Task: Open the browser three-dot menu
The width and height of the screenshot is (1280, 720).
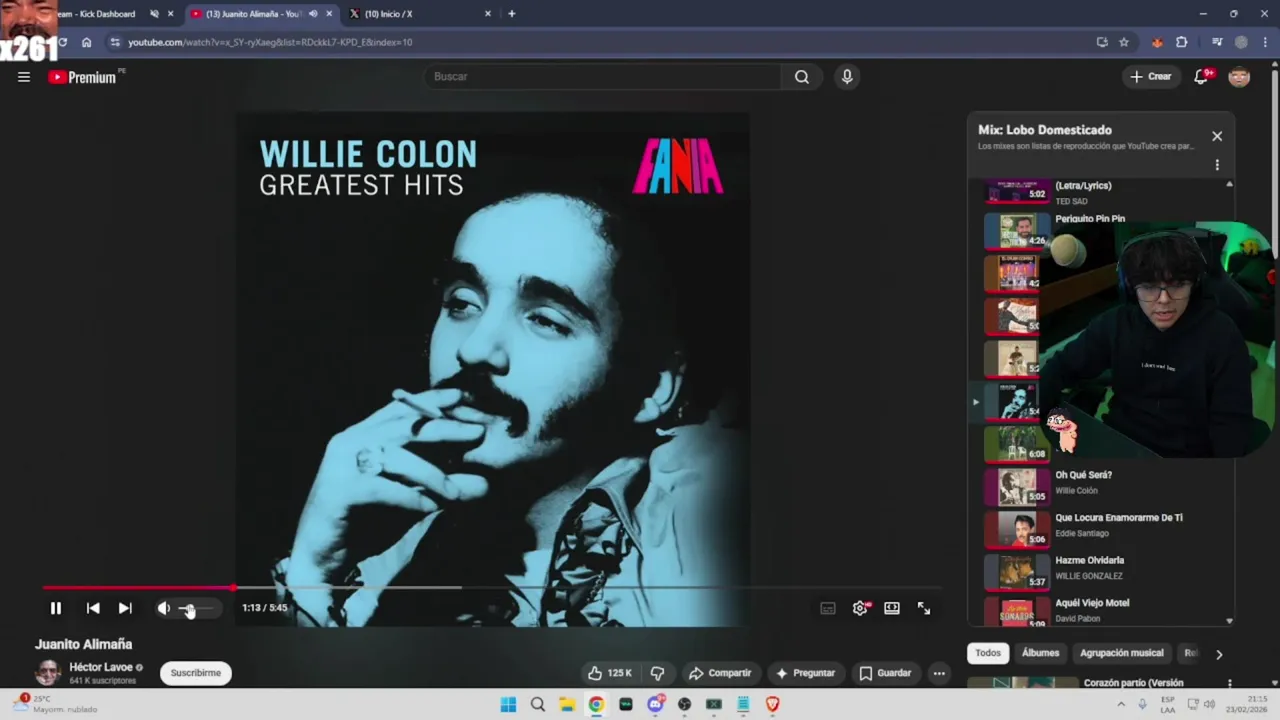Action: pyautogui.click(x=1264, y=42)
